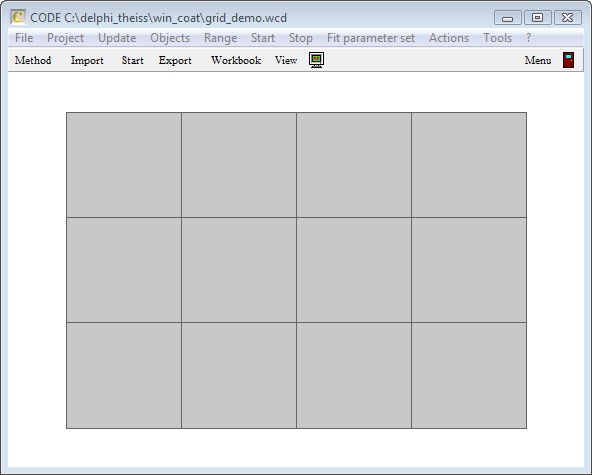592x475 pixels.
Task: Click the View toolbar button
Action: (x=286, y=60)
